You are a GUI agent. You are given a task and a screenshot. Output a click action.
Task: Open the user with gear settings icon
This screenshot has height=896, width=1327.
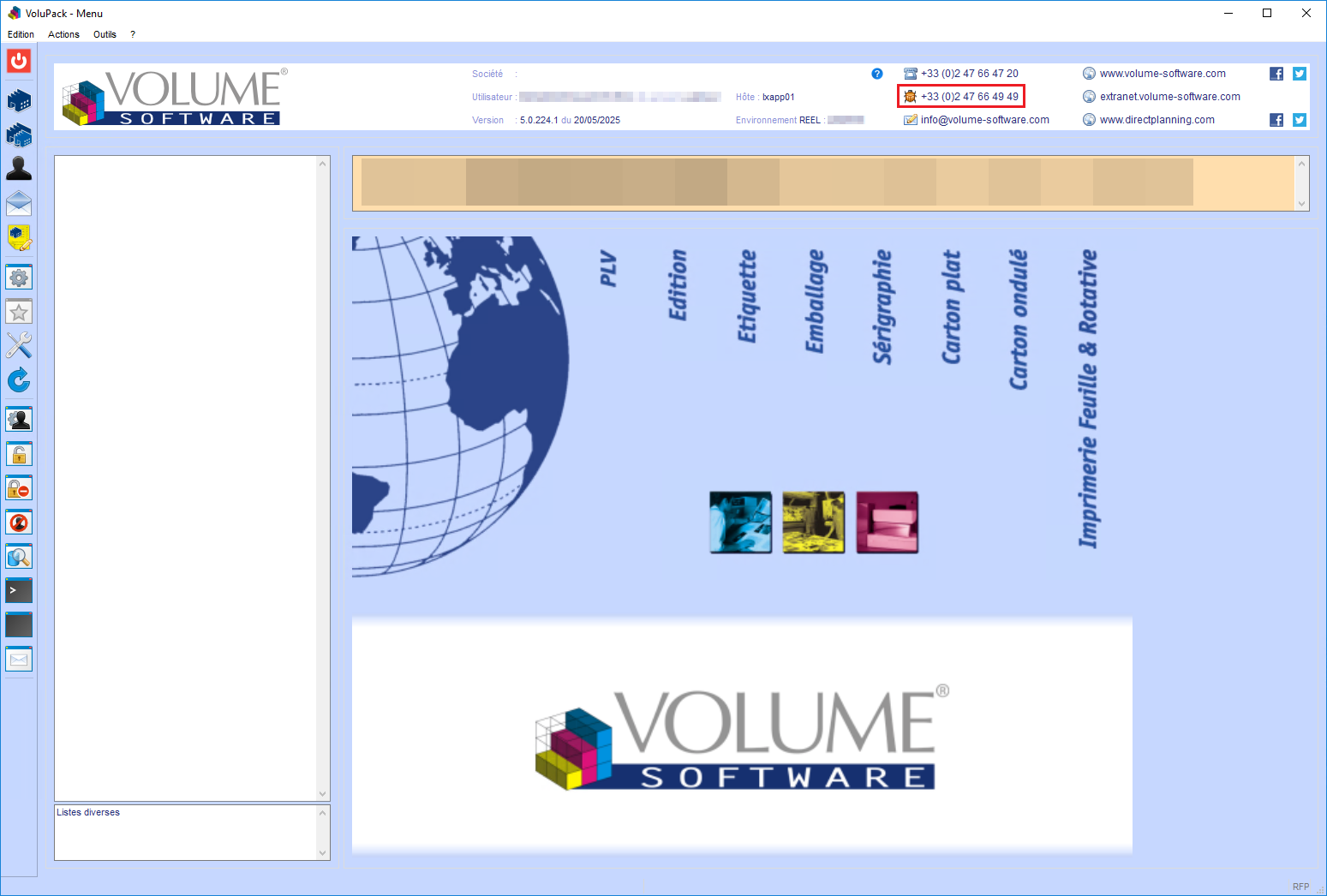click(x=19, y=420)
